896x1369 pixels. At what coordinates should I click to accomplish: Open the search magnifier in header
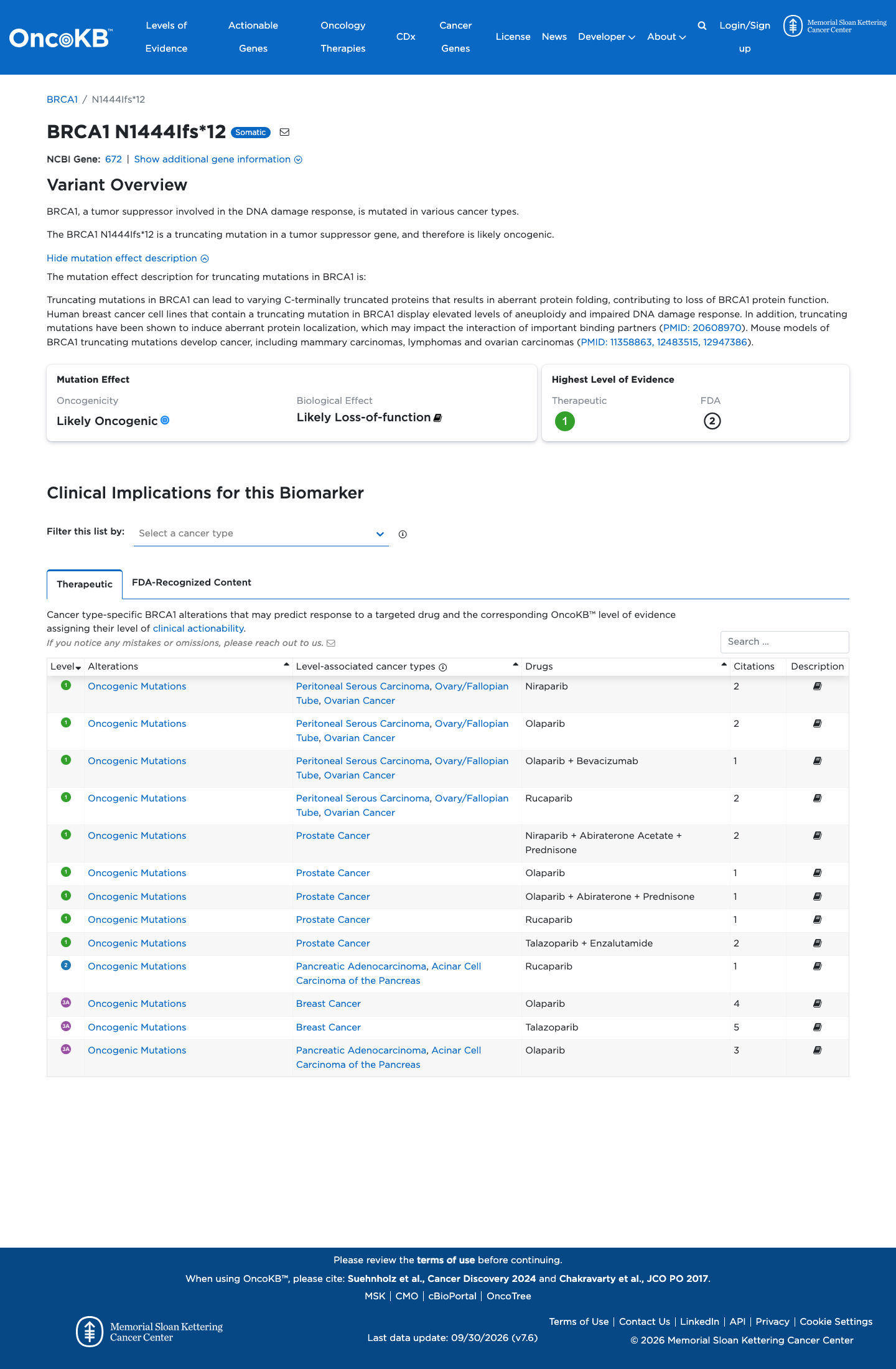tap(702, 26)
